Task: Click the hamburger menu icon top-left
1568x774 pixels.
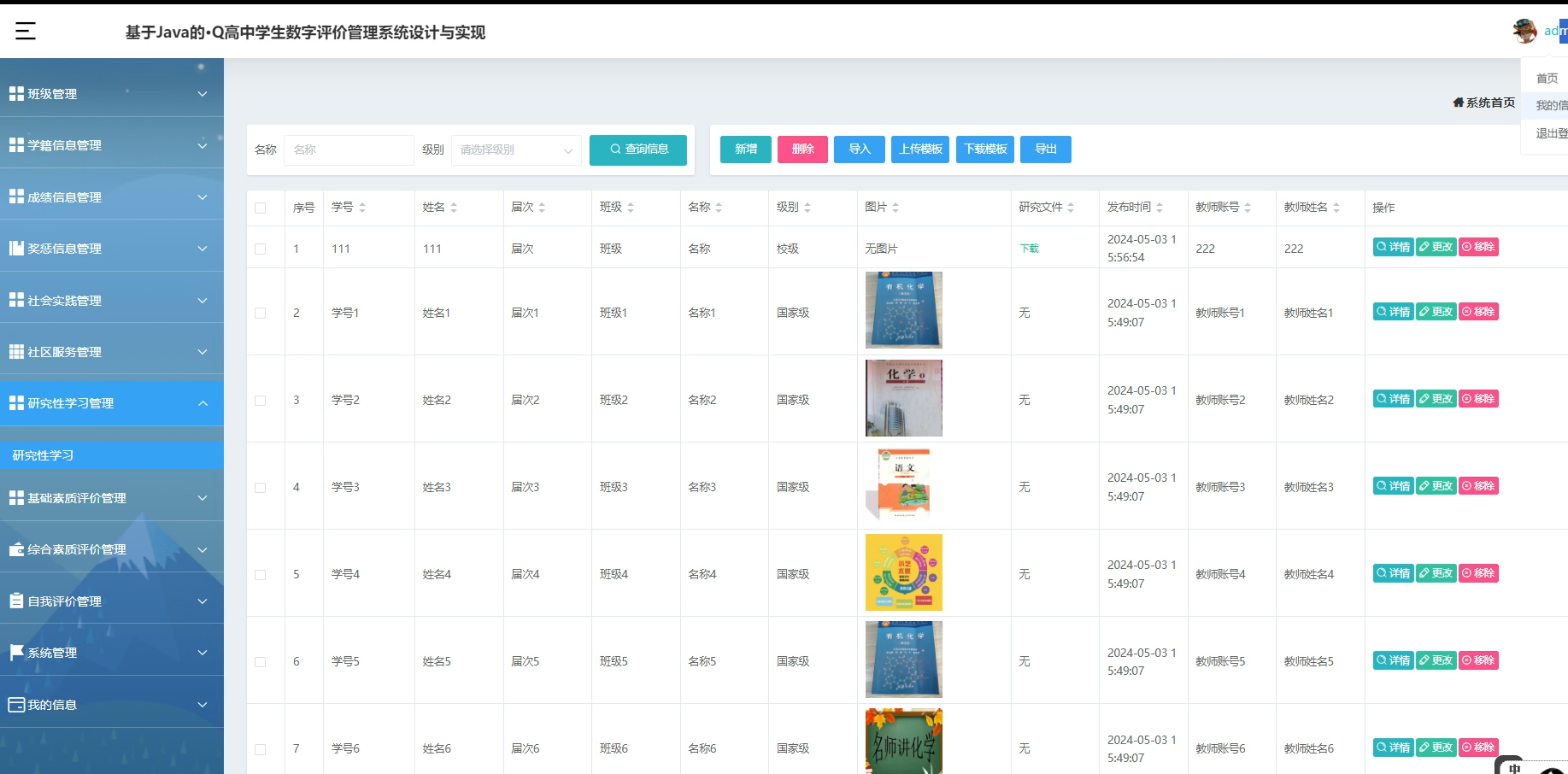Action: (x=25, y=31)
